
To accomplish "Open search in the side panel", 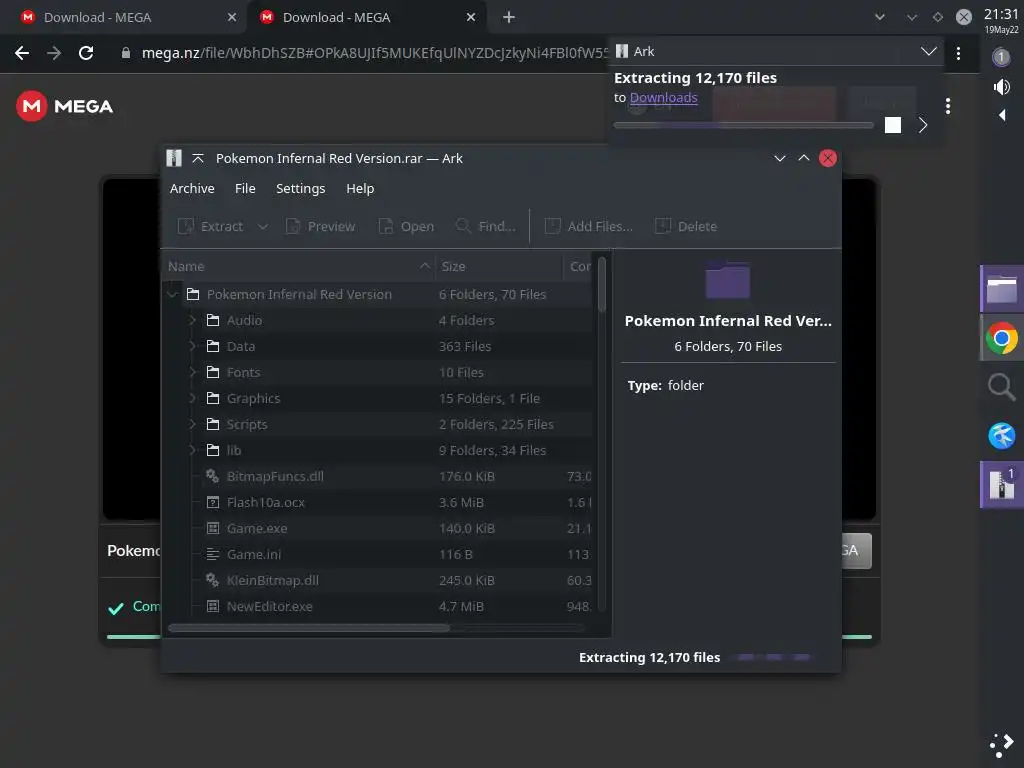I will pos(1001,387).
